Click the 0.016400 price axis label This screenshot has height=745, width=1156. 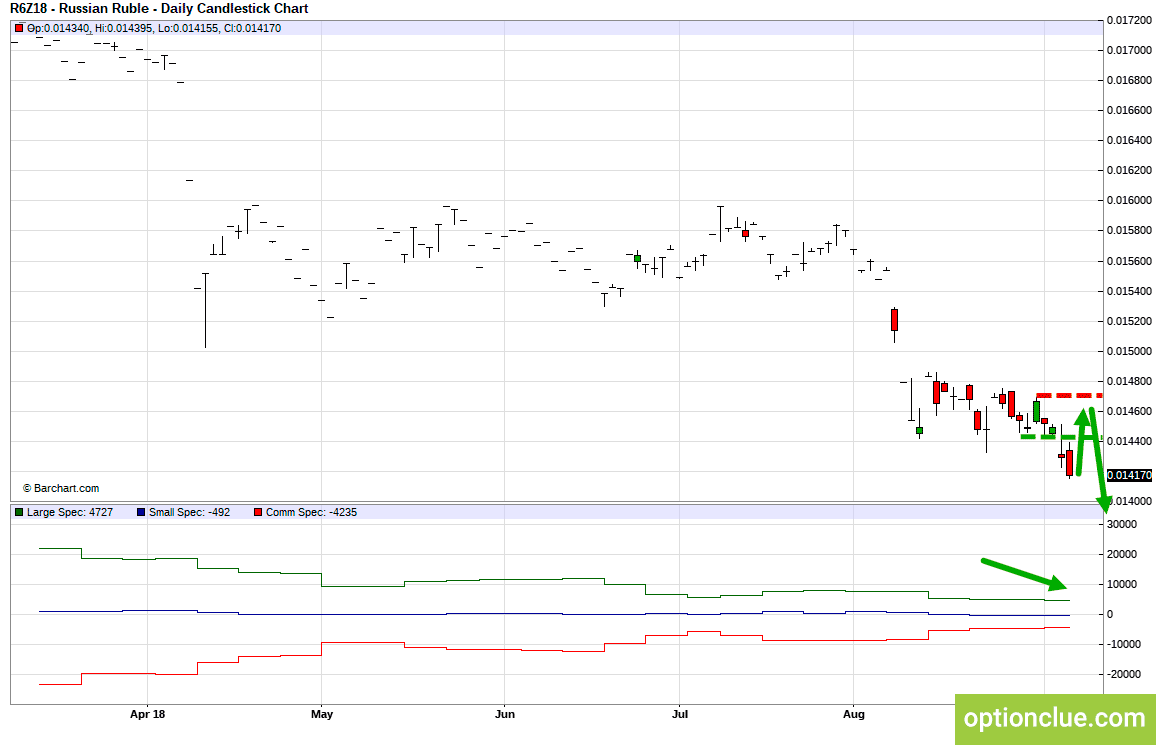point(1129,141)
